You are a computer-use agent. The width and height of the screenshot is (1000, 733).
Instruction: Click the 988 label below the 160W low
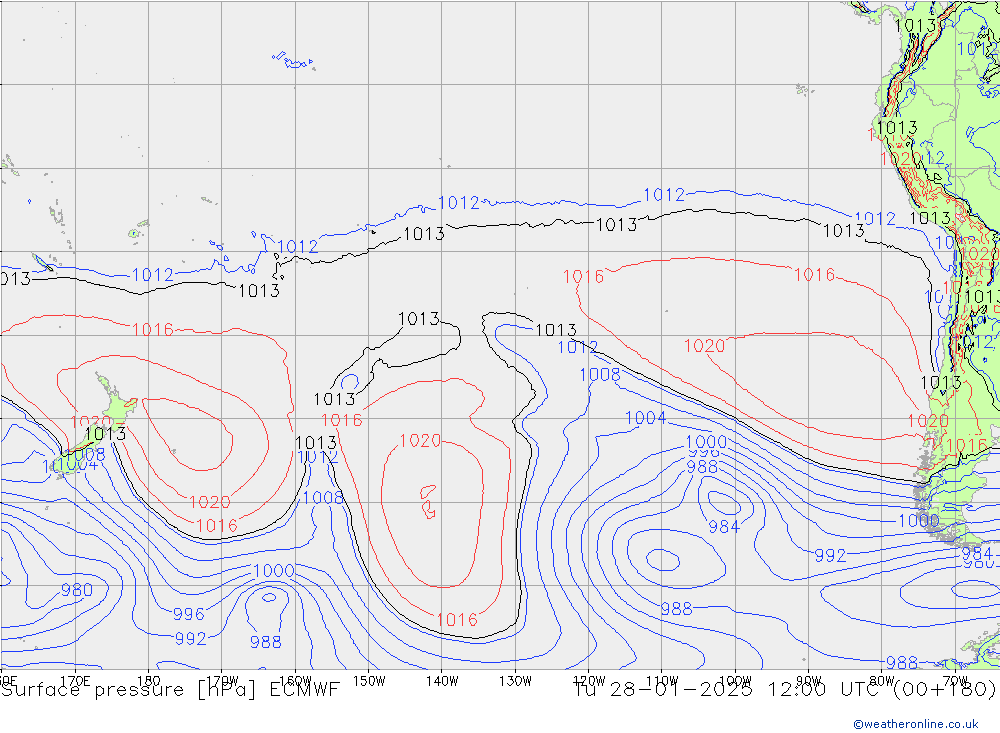(x=265, y=642)
